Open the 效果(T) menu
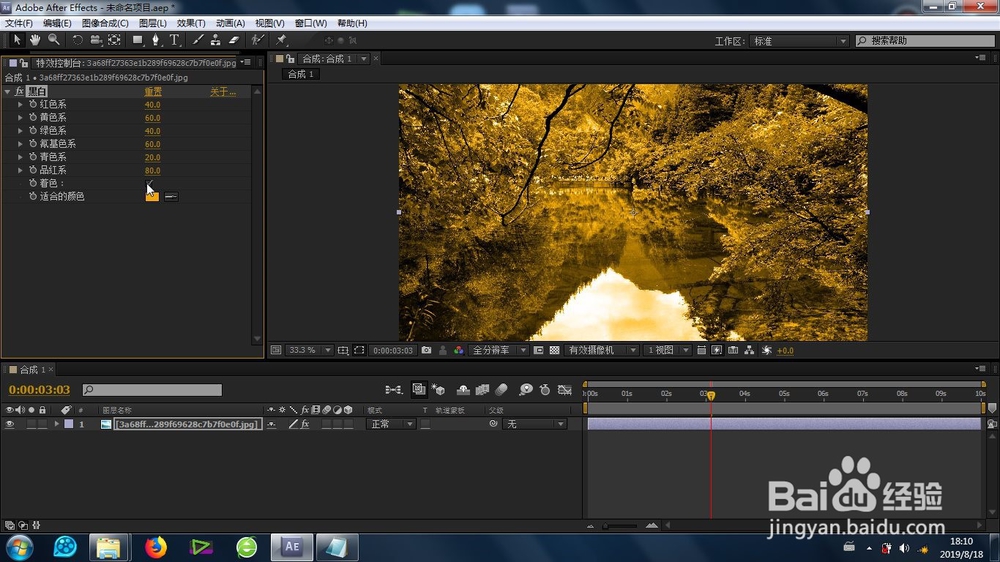Image resolution: width=1000 pixels, height=562 pixels. pos(191,23)
